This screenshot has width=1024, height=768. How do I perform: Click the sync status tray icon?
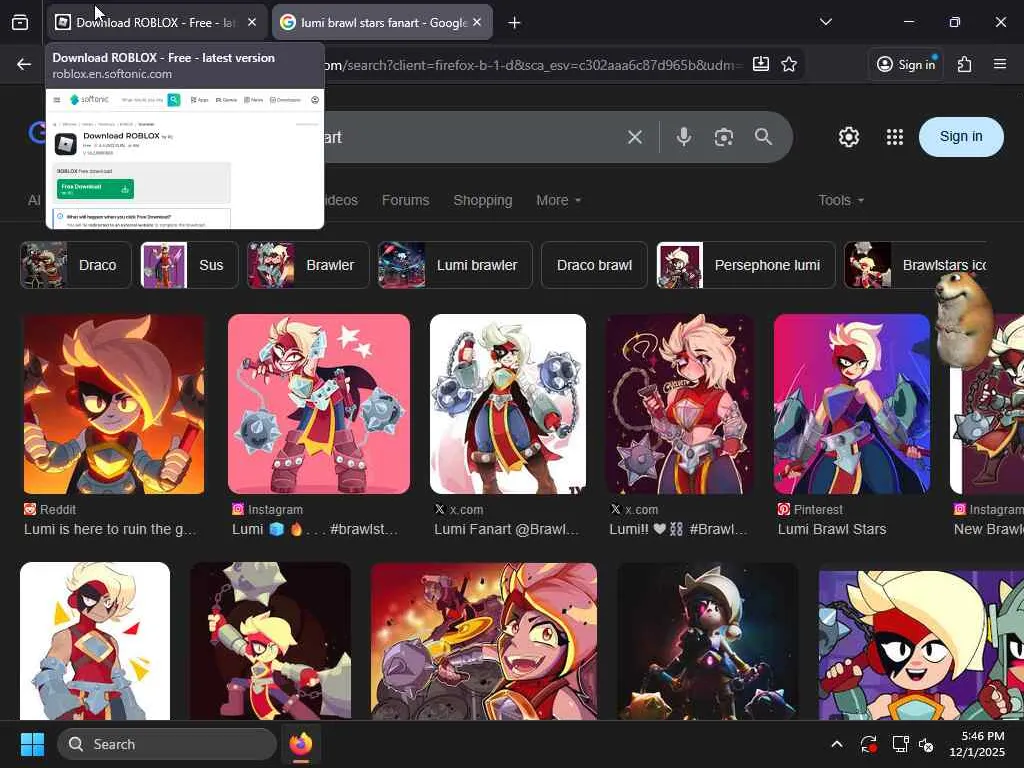pos(869,744)
